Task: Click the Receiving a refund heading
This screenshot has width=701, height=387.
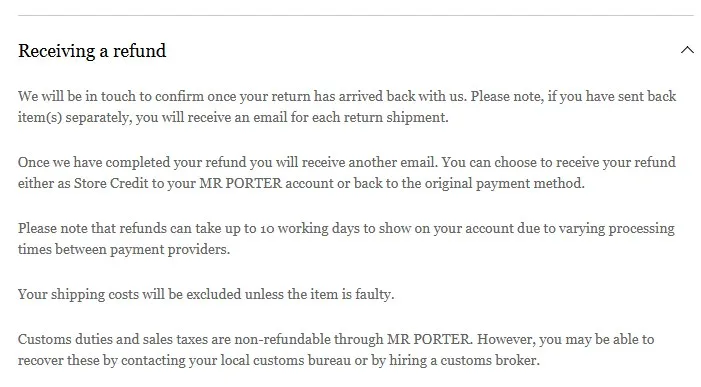Action: coord(92,51)
